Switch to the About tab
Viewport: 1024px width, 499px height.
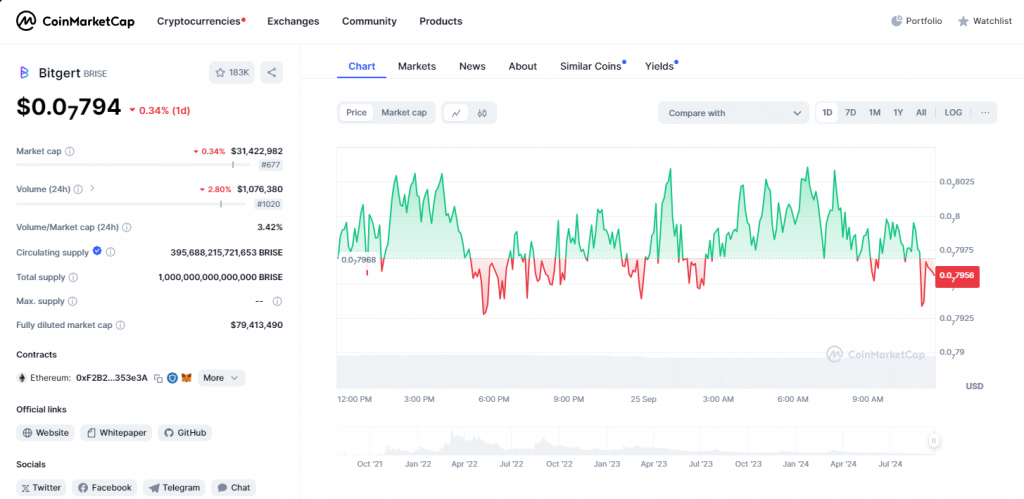coord(522,66)
